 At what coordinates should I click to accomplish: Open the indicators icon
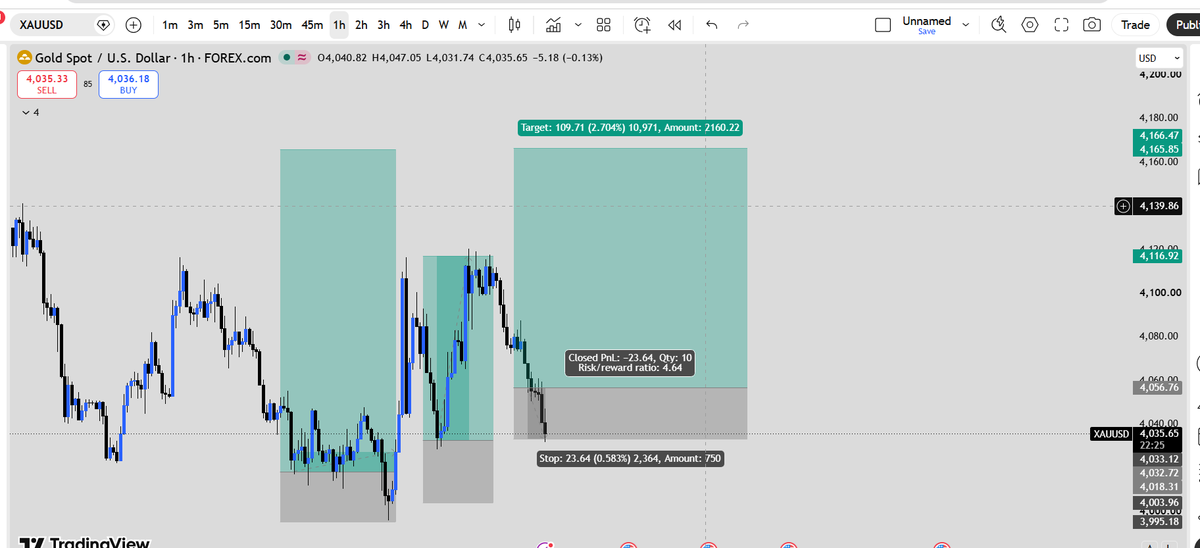point(554,24)
